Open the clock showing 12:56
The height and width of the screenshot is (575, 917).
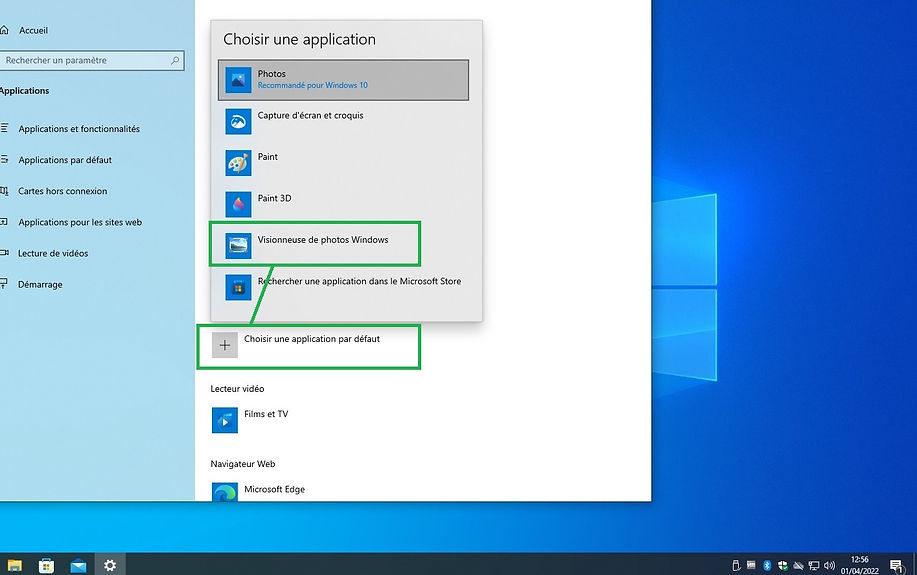860,565
